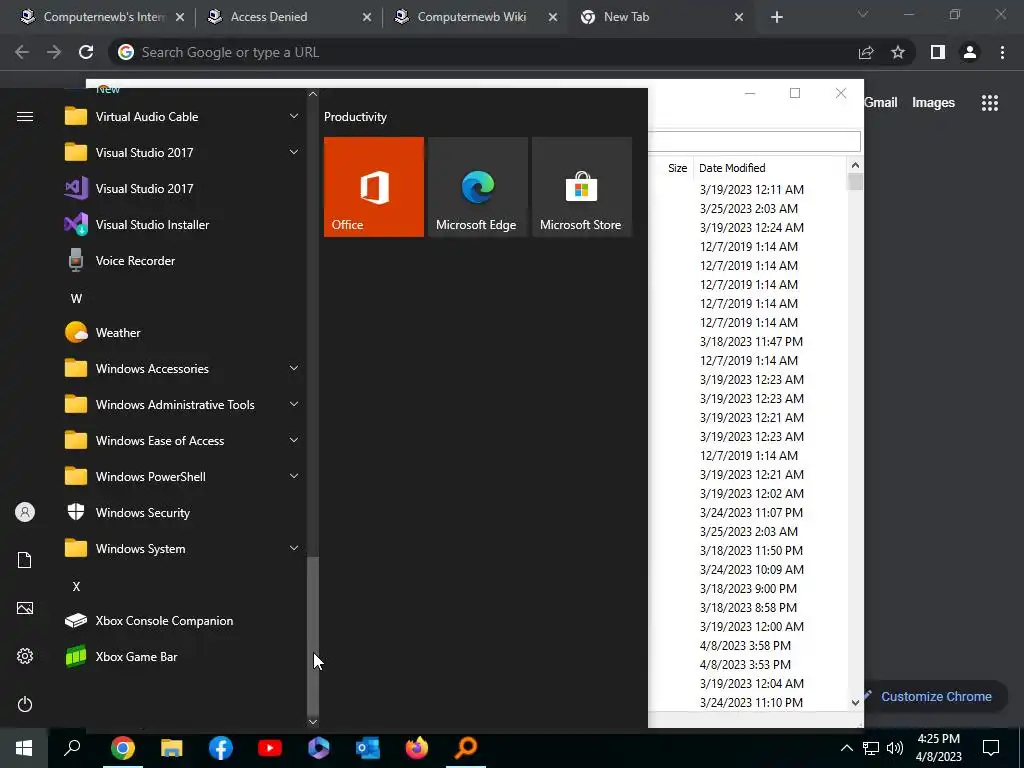Open Chrome profile avatar icon
1024x768 pixels.
click(970, 52)
